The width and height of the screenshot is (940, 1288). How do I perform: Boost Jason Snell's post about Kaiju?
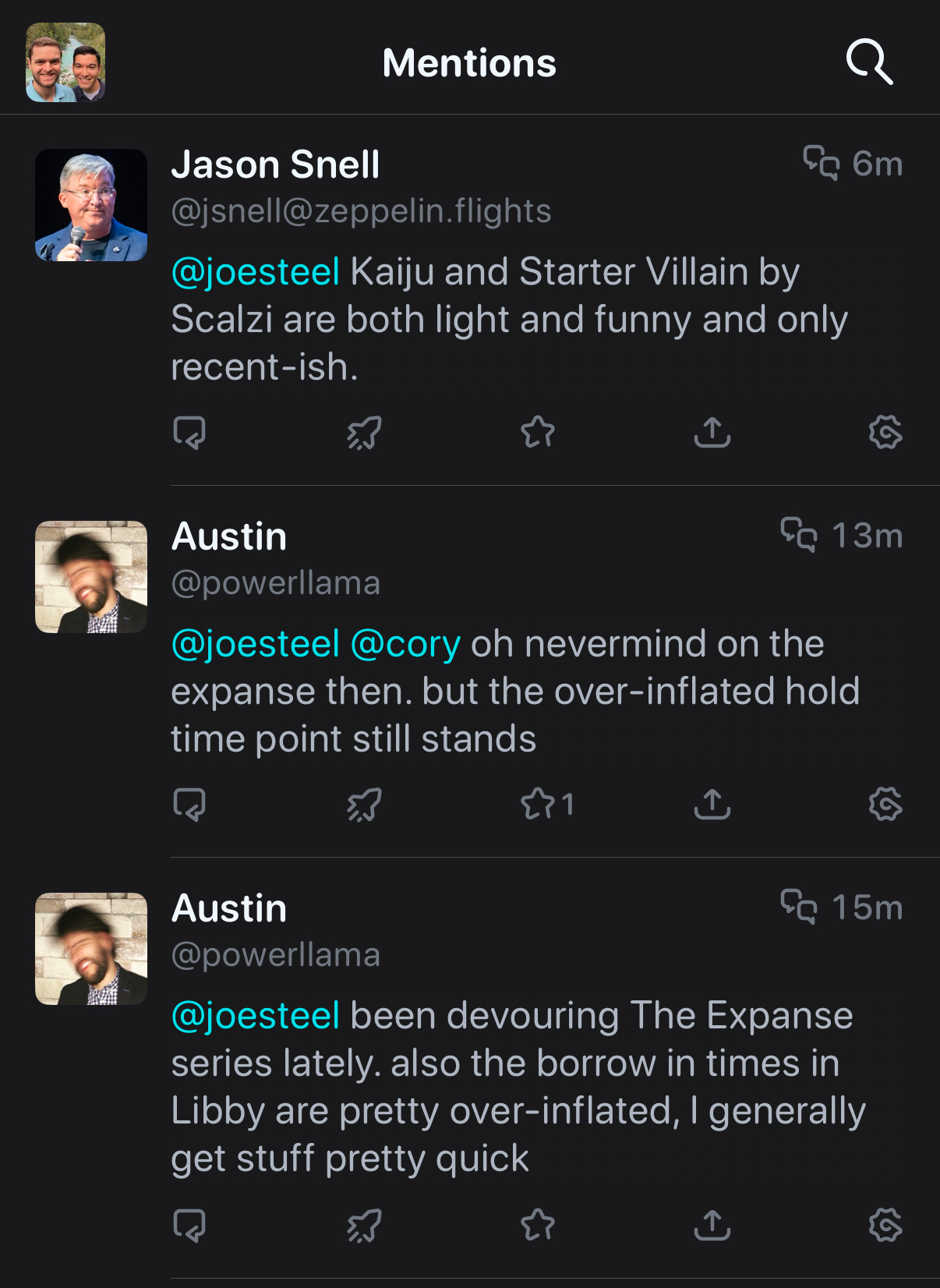pyautogui.click(x=363, y=433)
